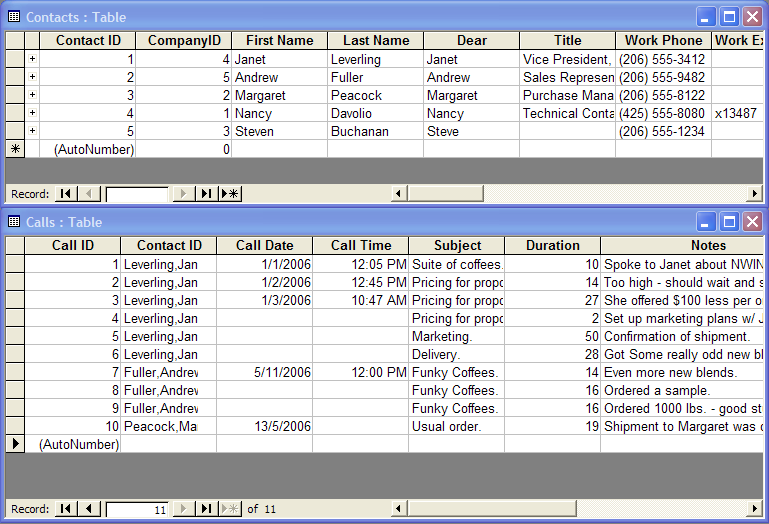Go to first record in Contacts navigator
Screen dimensions: 769x524
point(66,194)
